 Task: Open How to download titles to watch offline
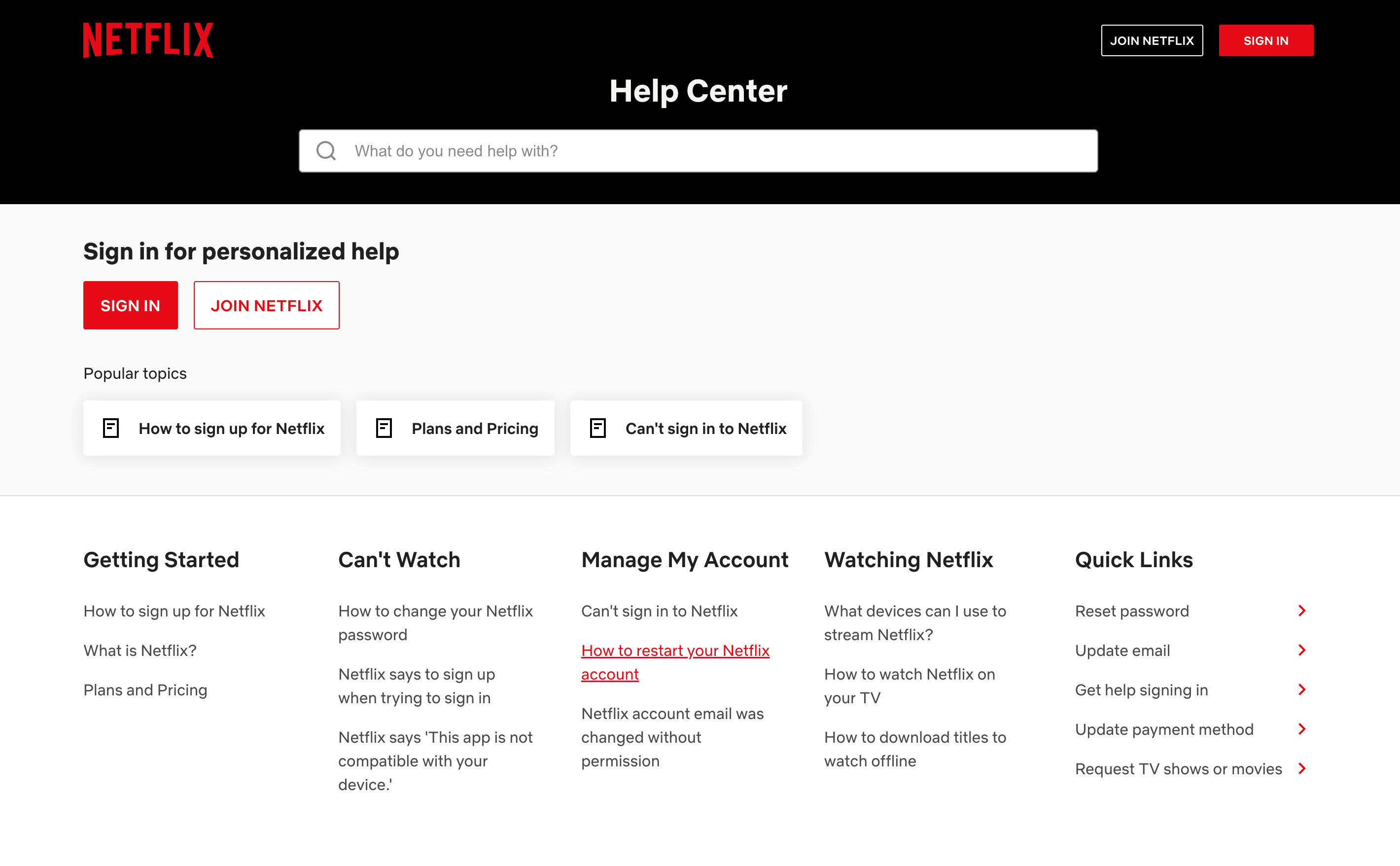(915, 749)
